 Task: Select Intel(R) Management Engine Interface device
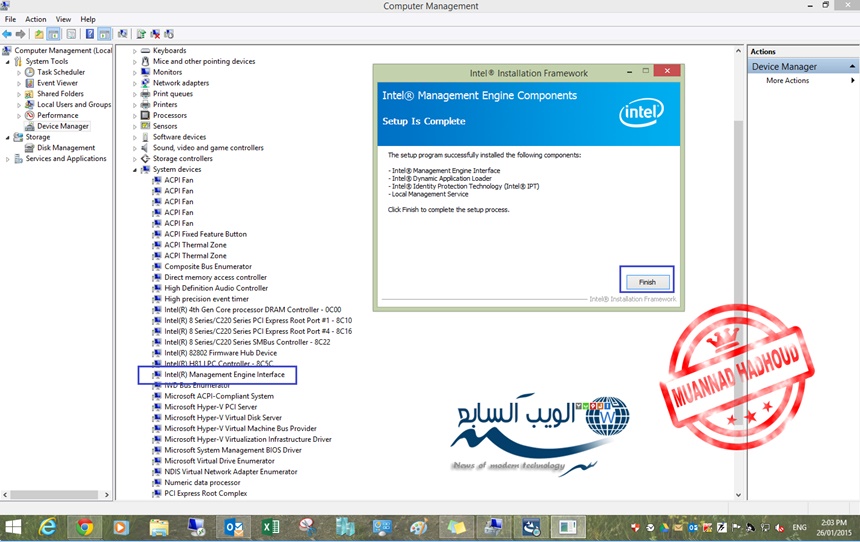[224, 375]
